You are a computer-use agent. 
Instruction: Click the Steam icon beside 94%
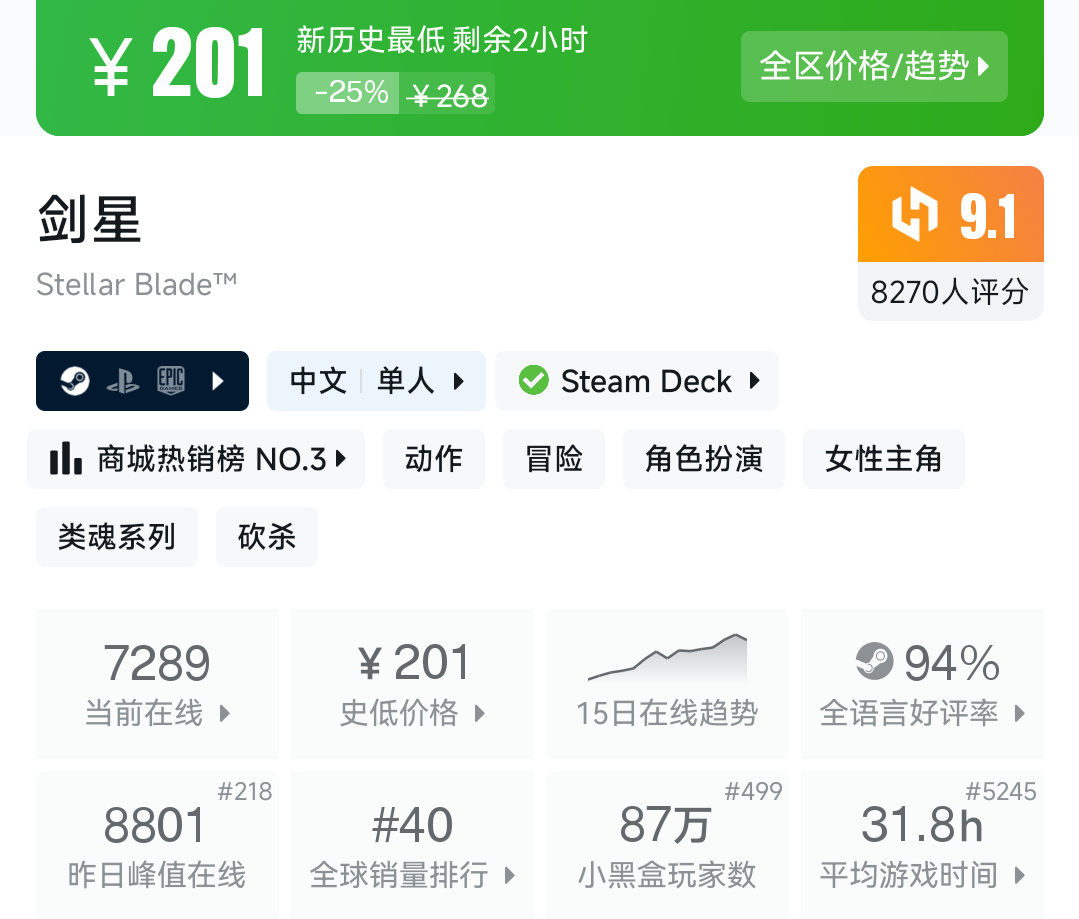(874, 662)
